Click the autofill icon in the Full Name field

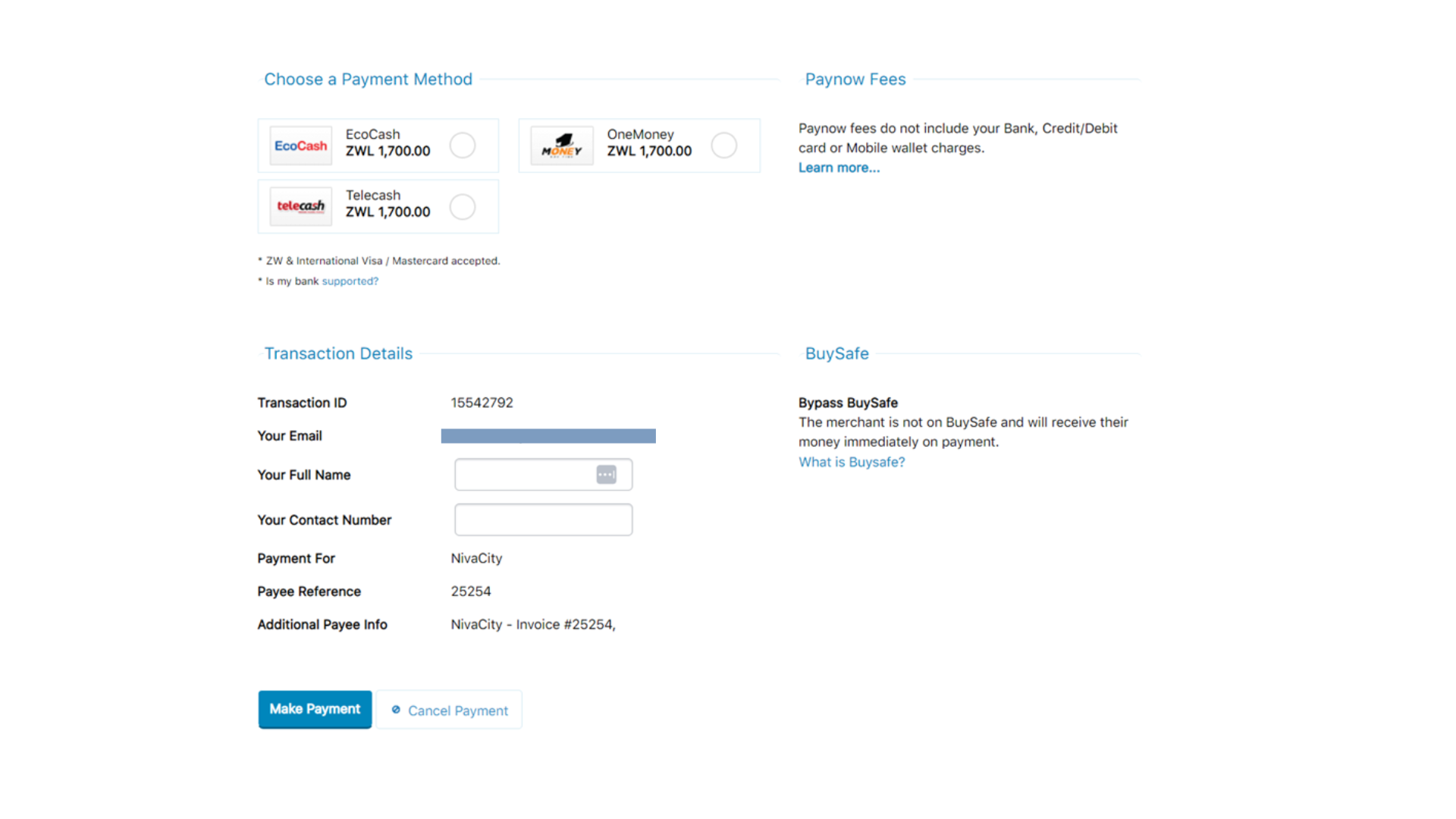pyautogui.click(x=606, y=474)
